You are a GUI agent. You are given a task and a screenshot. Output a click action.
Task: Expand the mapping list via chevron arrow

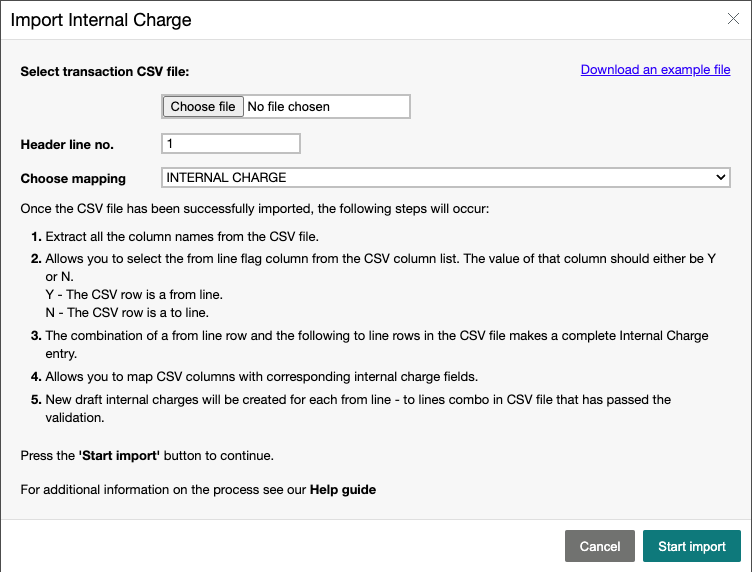tap(720, 177)
